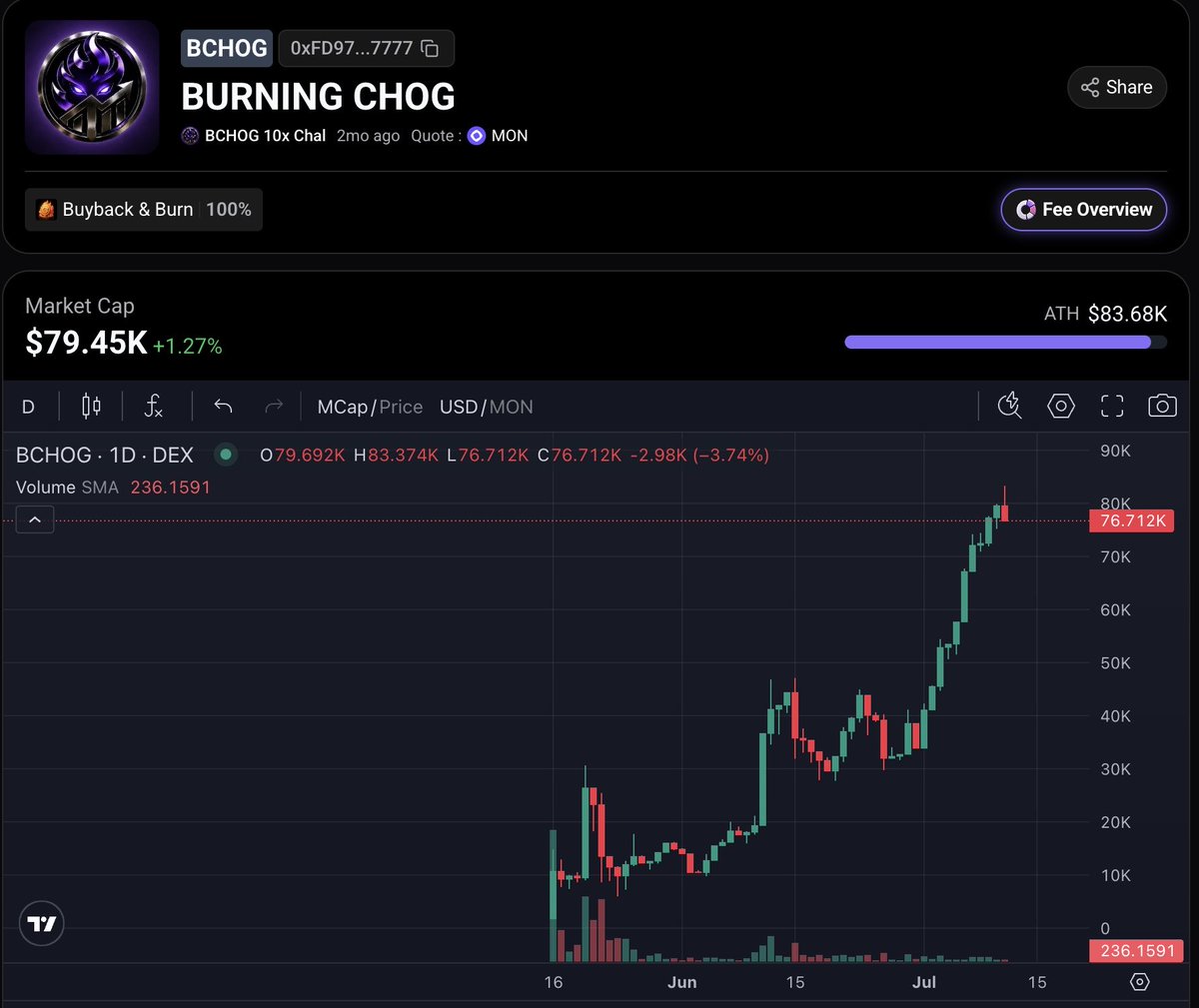
Task: Open the Fee Overview panel
Action: (1084, 210)
